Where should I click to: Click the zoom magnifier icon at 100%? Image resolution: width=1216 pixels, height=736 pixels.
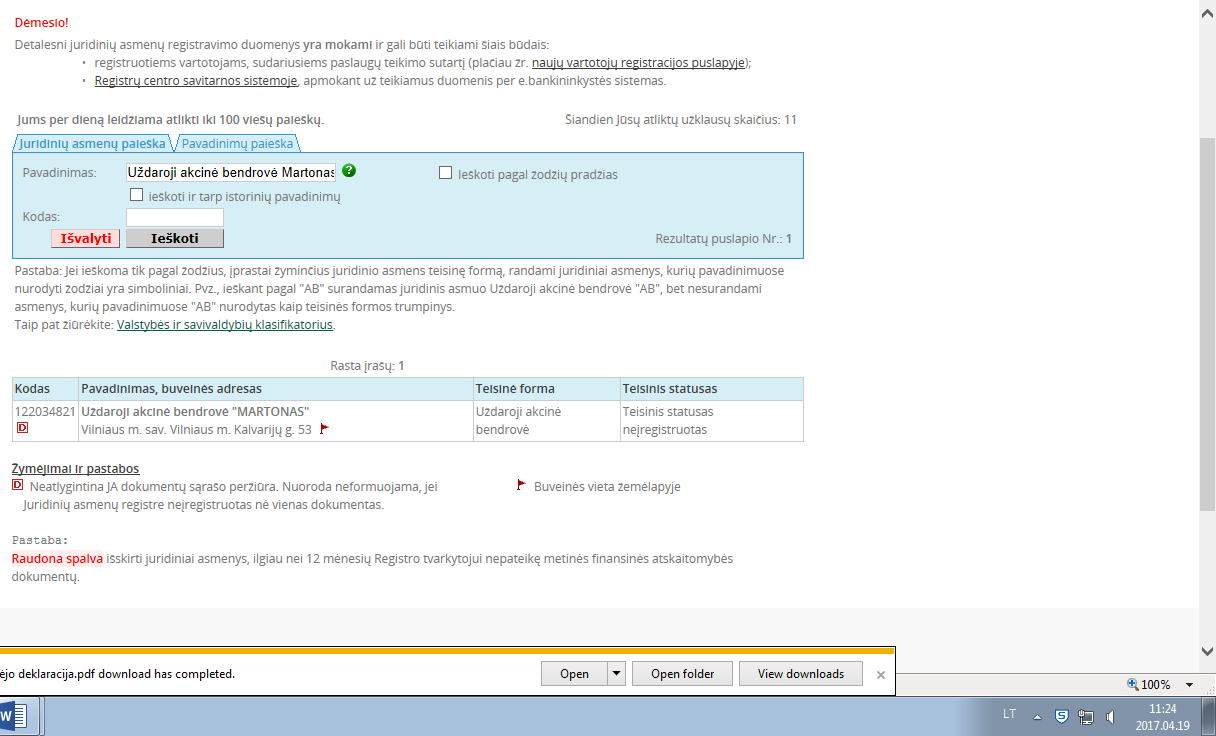[1133, 685]
